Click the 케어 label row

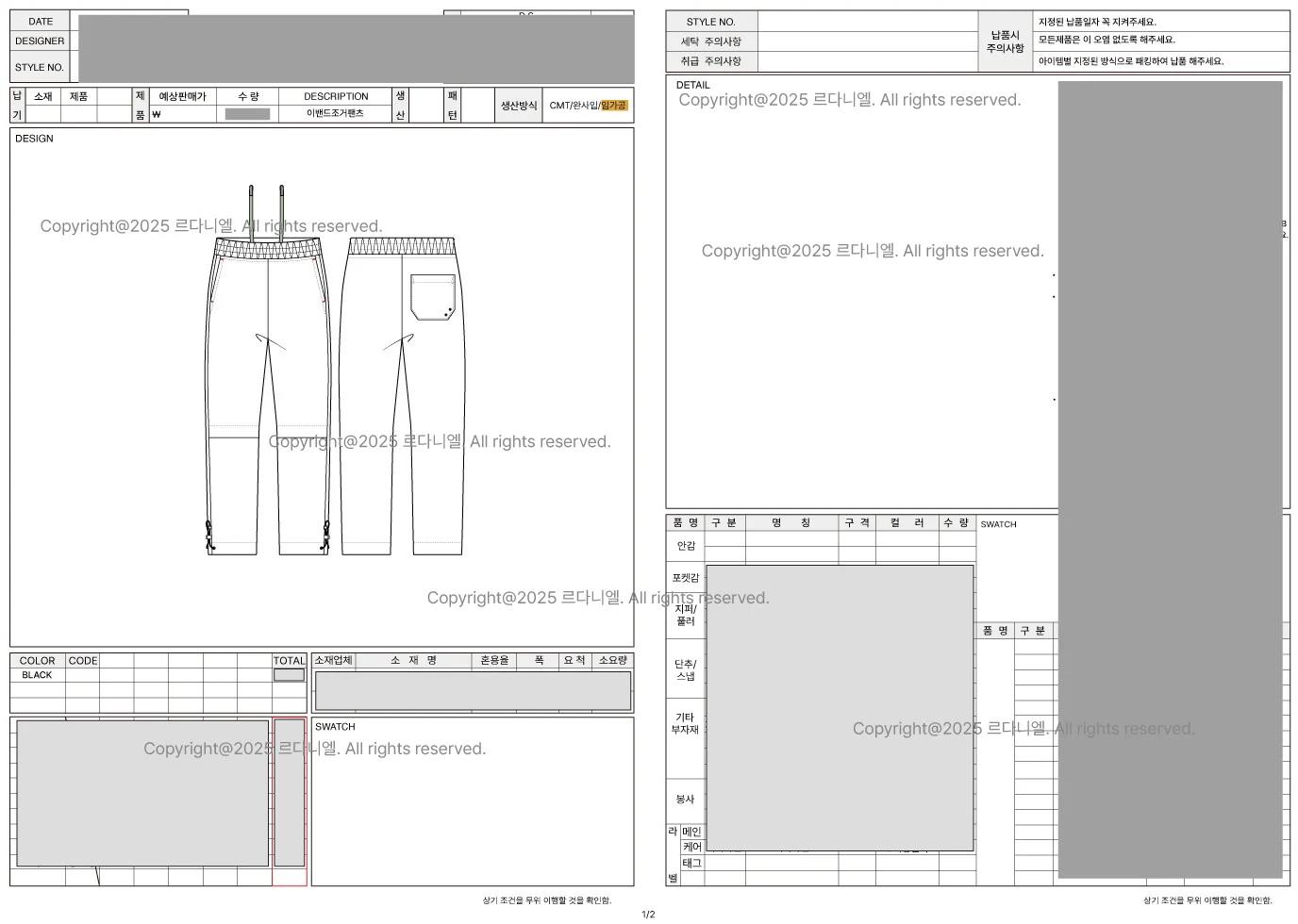[692, 848]
